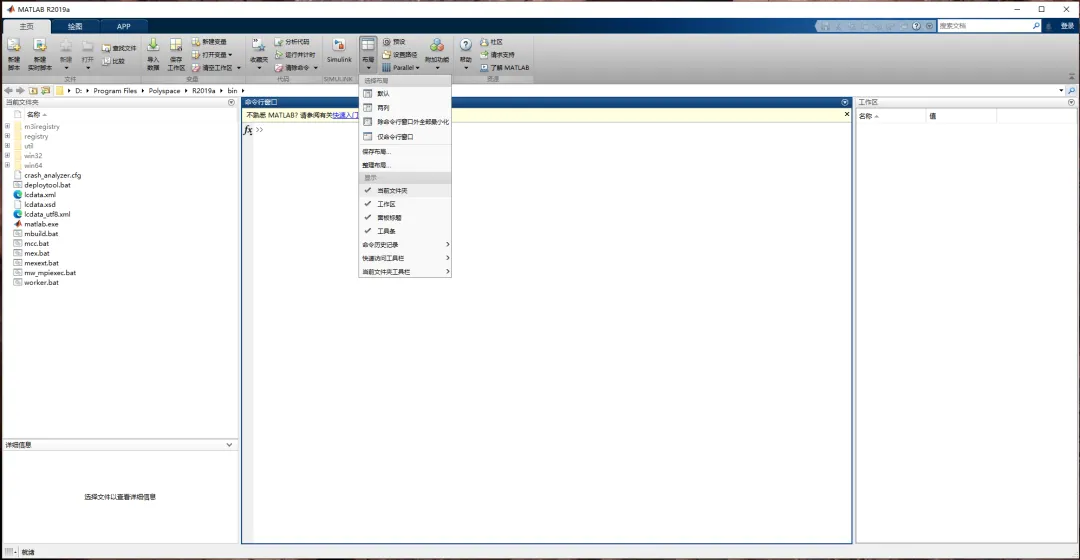Viewport: 1080px width, 560px height.
Task: Click the browse-for-folder icon in address bar
Action: pos(45,91)
